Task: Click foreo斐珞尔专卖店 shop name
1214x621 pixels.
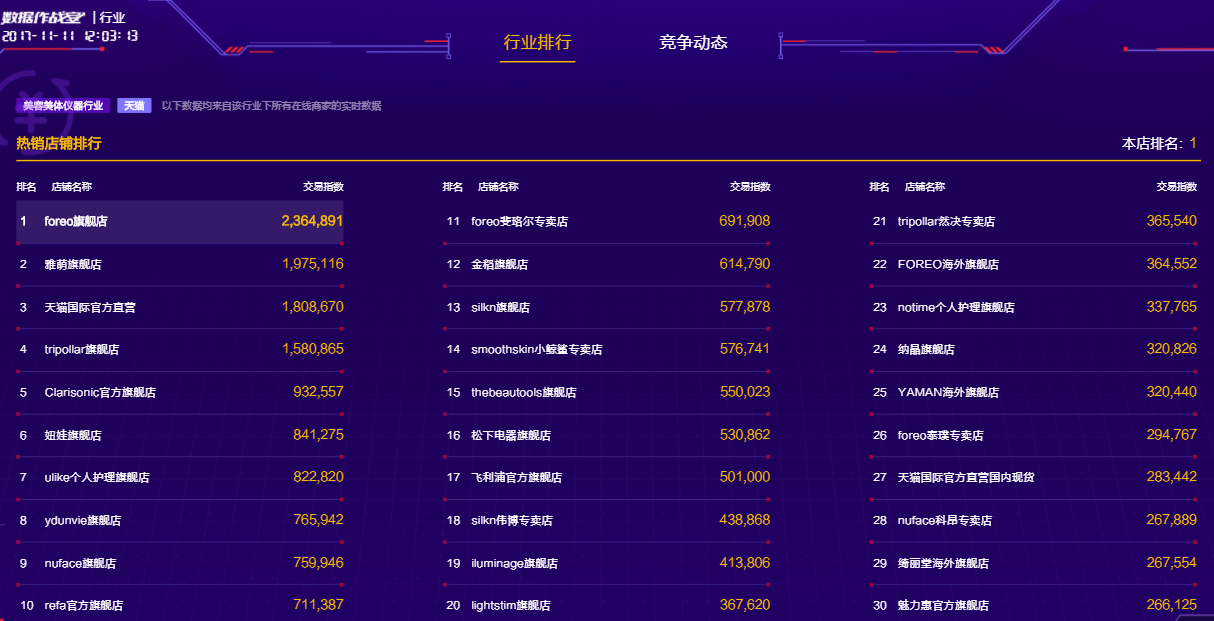Action: (x=520, y=222)
